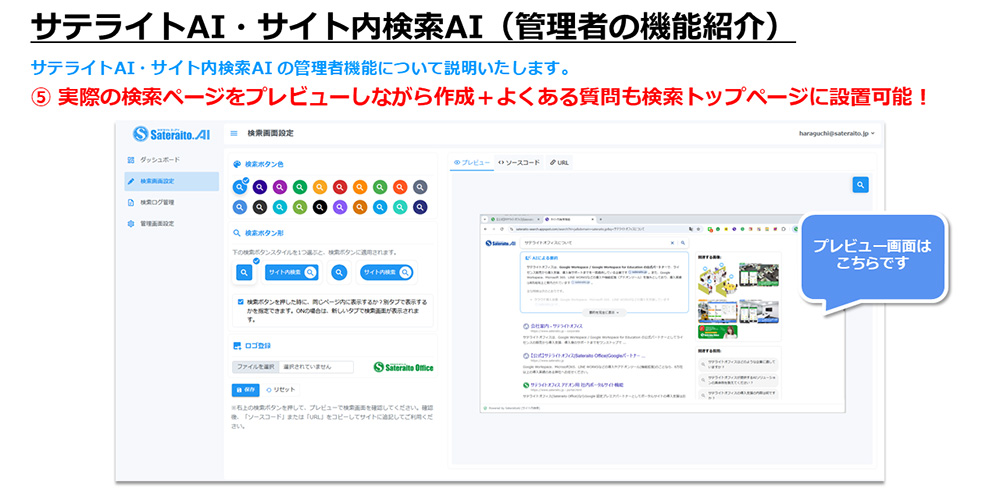
Task: Expand the haraguchi@sateraito.jp account dropdown
Action: (x=837, y=133)
